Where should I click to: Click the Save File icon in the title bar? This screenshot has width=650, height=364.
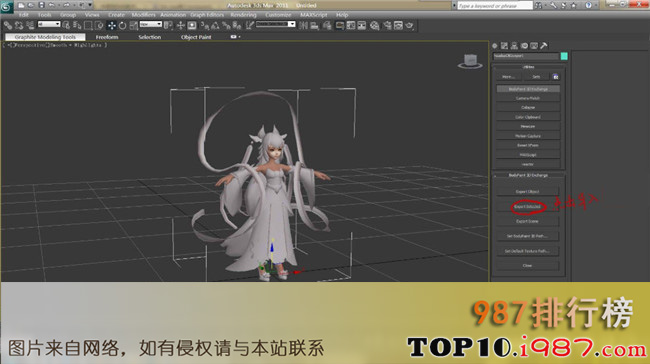[x=41, y=5]
